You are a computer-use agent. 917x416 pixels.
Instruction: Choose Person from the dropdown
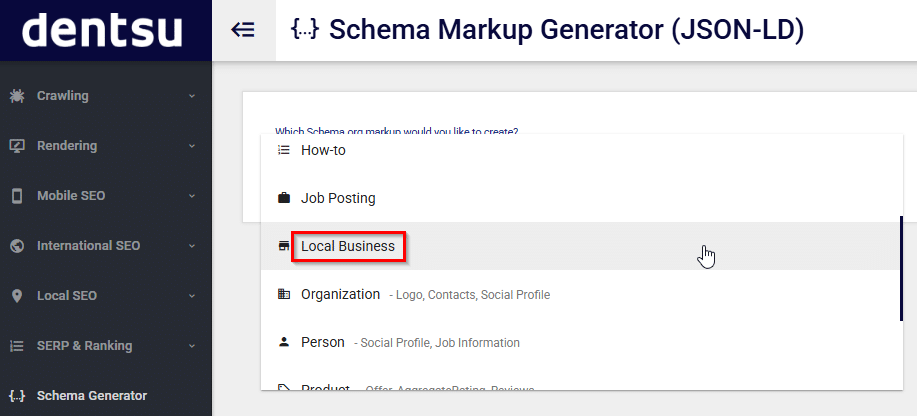(x=581, y=342)
